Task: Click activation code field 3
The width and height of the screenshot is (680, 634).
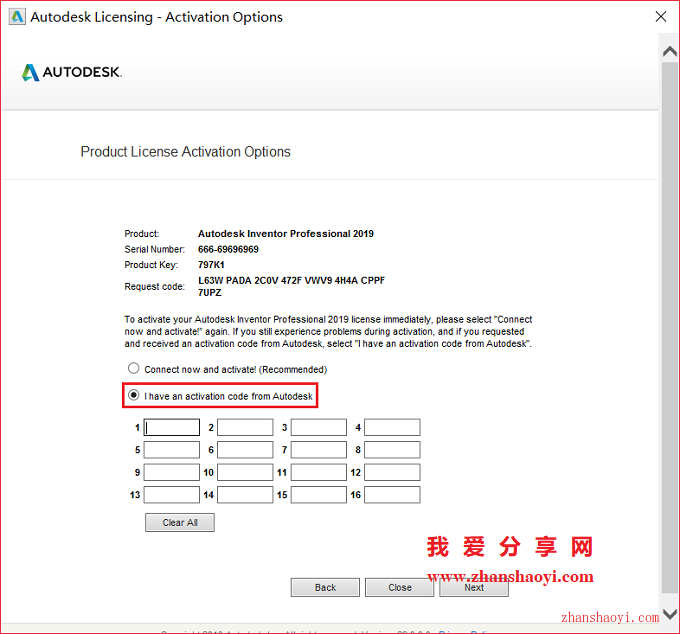Action: tap(319, 427)
